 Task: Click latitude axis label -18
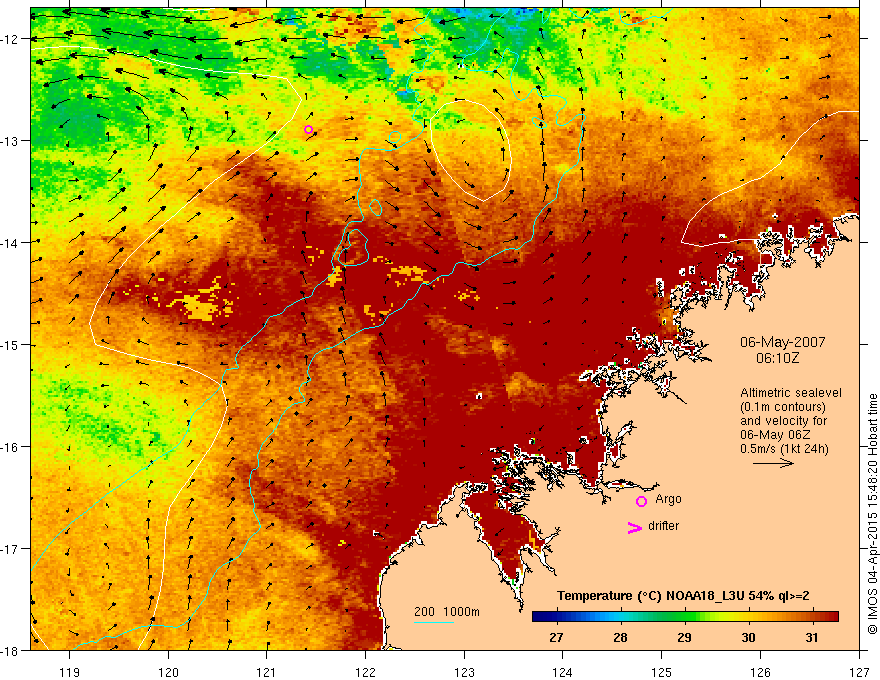tap(11, 650)
